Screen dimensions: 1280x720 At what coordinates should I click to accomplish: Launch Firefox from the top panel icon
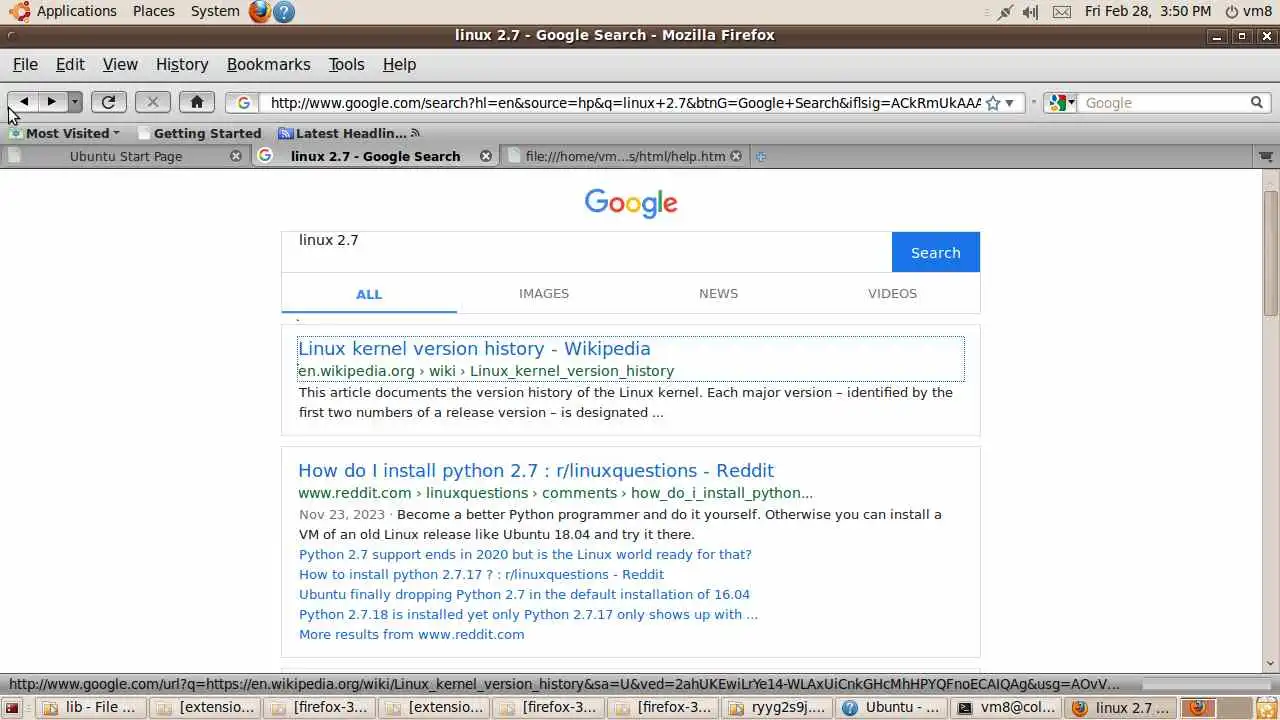pos(260,11)
